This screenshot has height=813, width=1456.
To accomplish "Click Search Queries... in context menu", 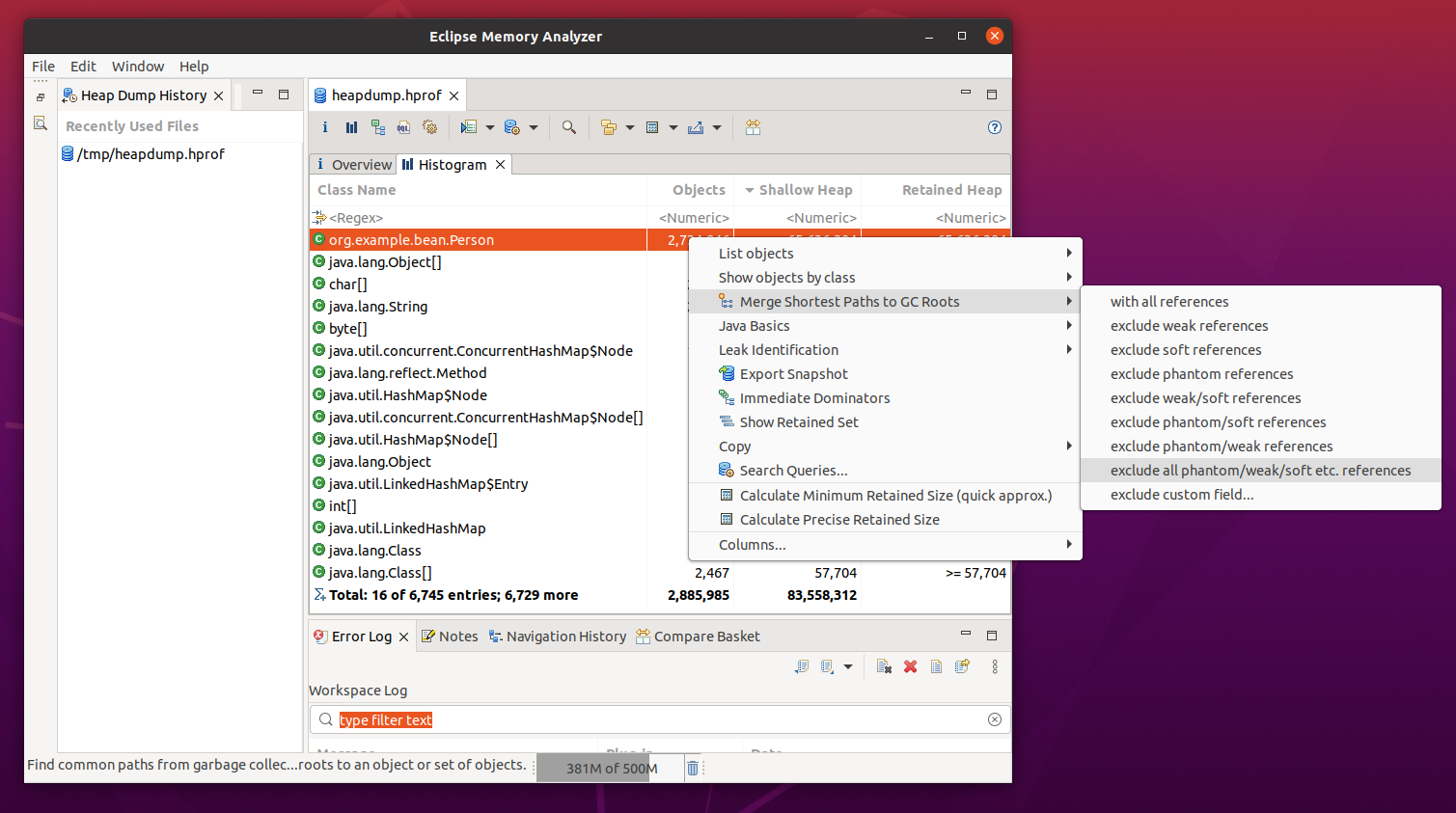I will pyautogui.click(x=885, y=471).
